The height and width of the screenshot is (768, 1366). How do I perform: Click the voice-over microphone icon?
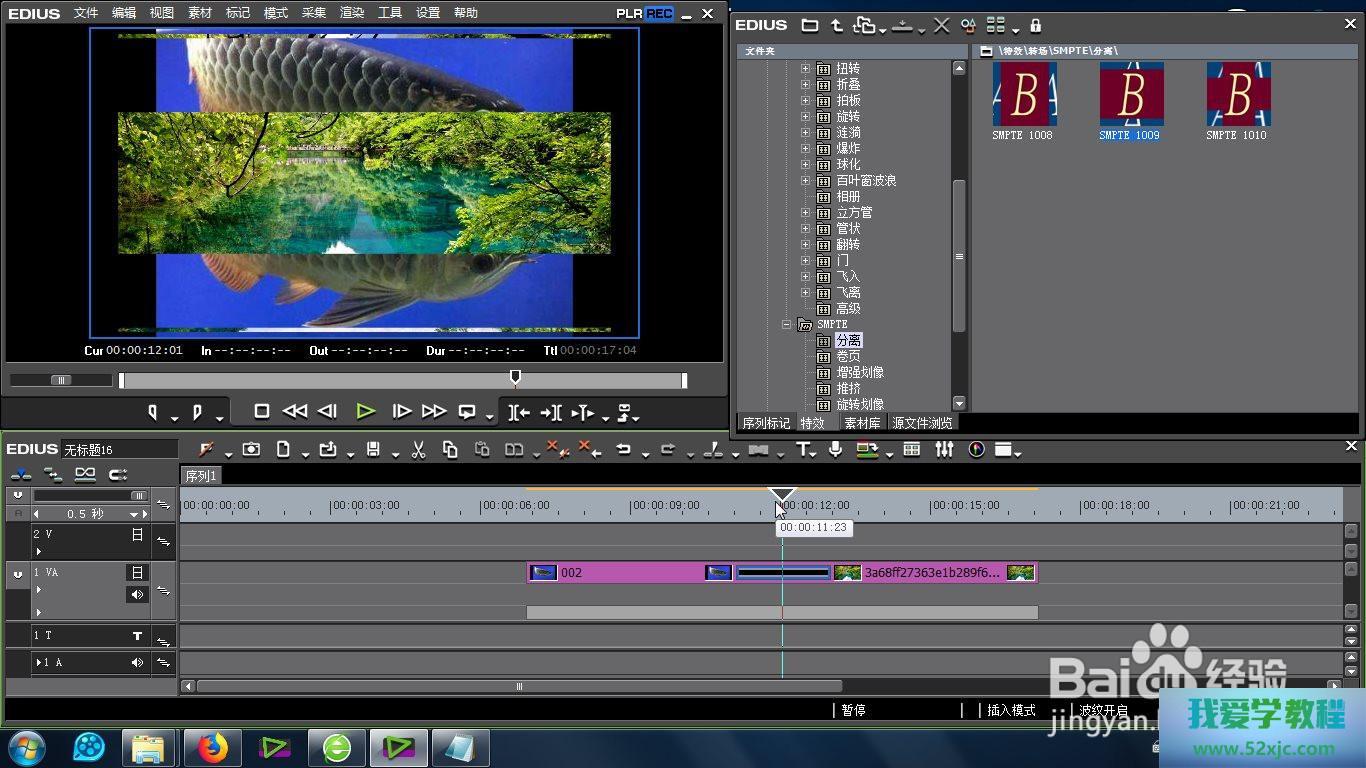point(835,450)
